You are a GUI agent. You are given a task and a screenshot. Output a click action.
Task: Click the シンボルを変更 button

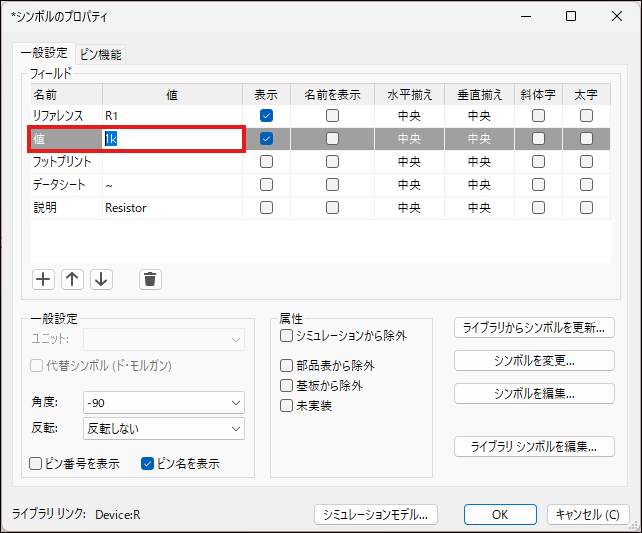(534, 360)
